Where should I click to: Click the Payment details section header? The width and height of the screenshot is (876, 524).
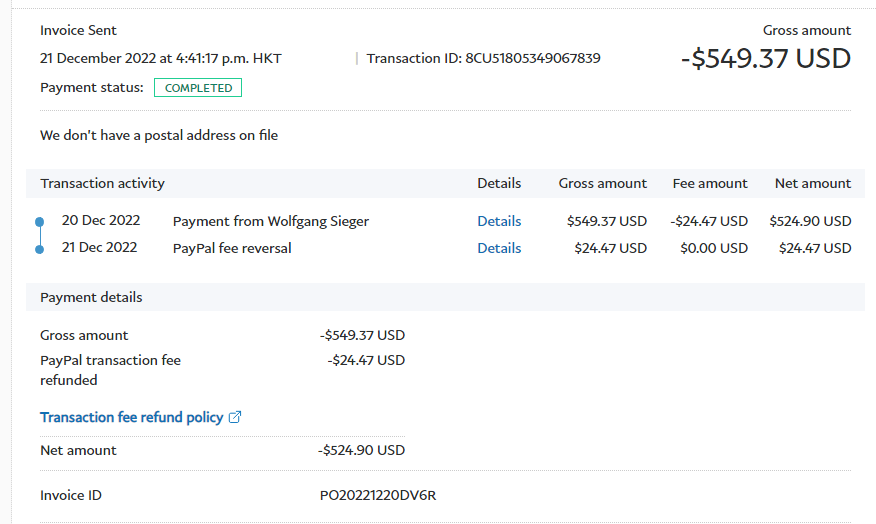(x=91, y=297)
